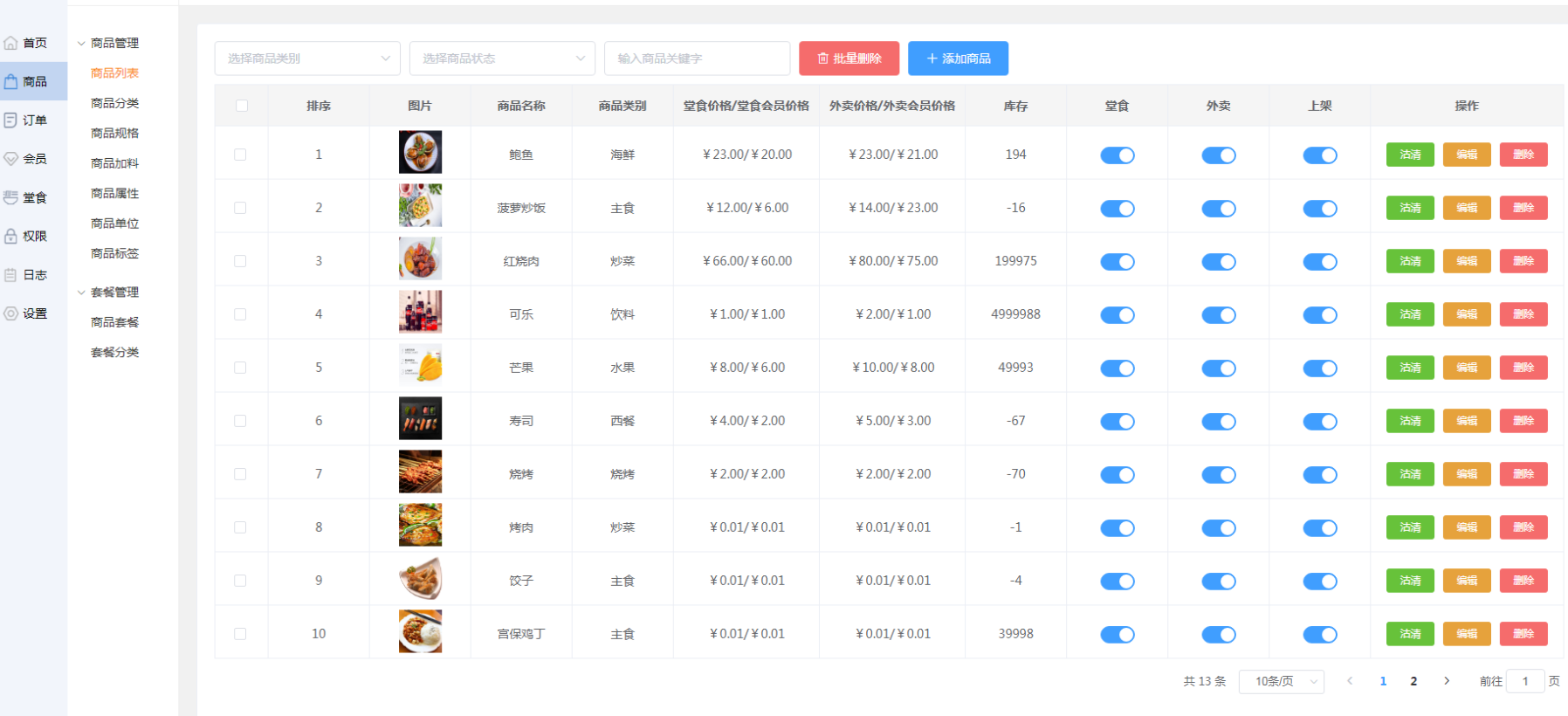This screenshot has height=716, width=1568.
Task: Open 选择商品类别 dropdown
Action: click(x=307, y=59)
